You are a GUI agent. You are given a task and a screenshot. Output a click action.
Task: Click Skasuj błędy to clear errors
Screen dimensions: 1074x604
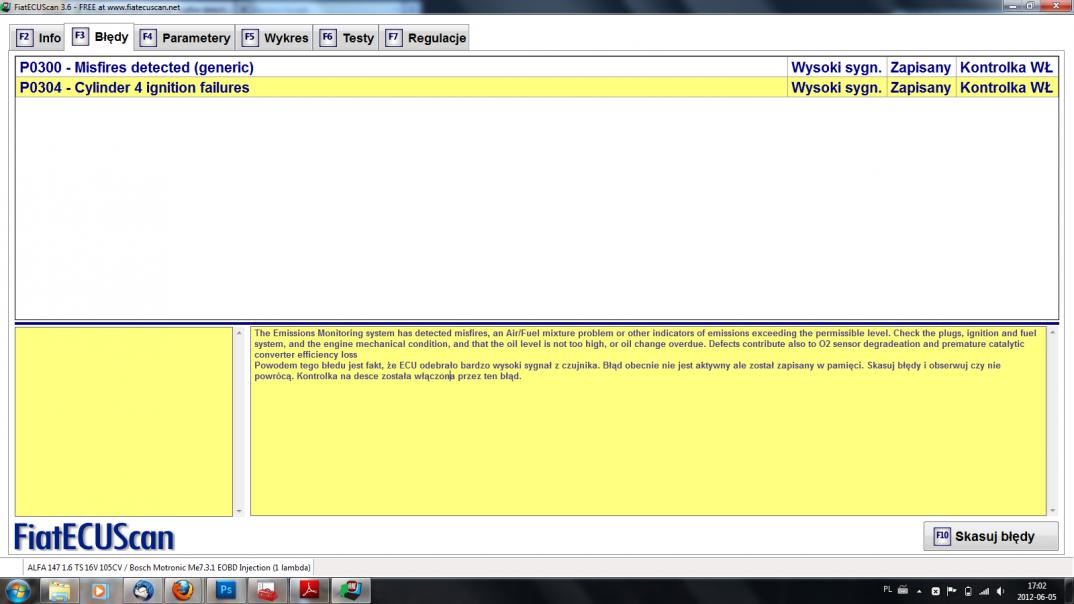pos(990,536)
